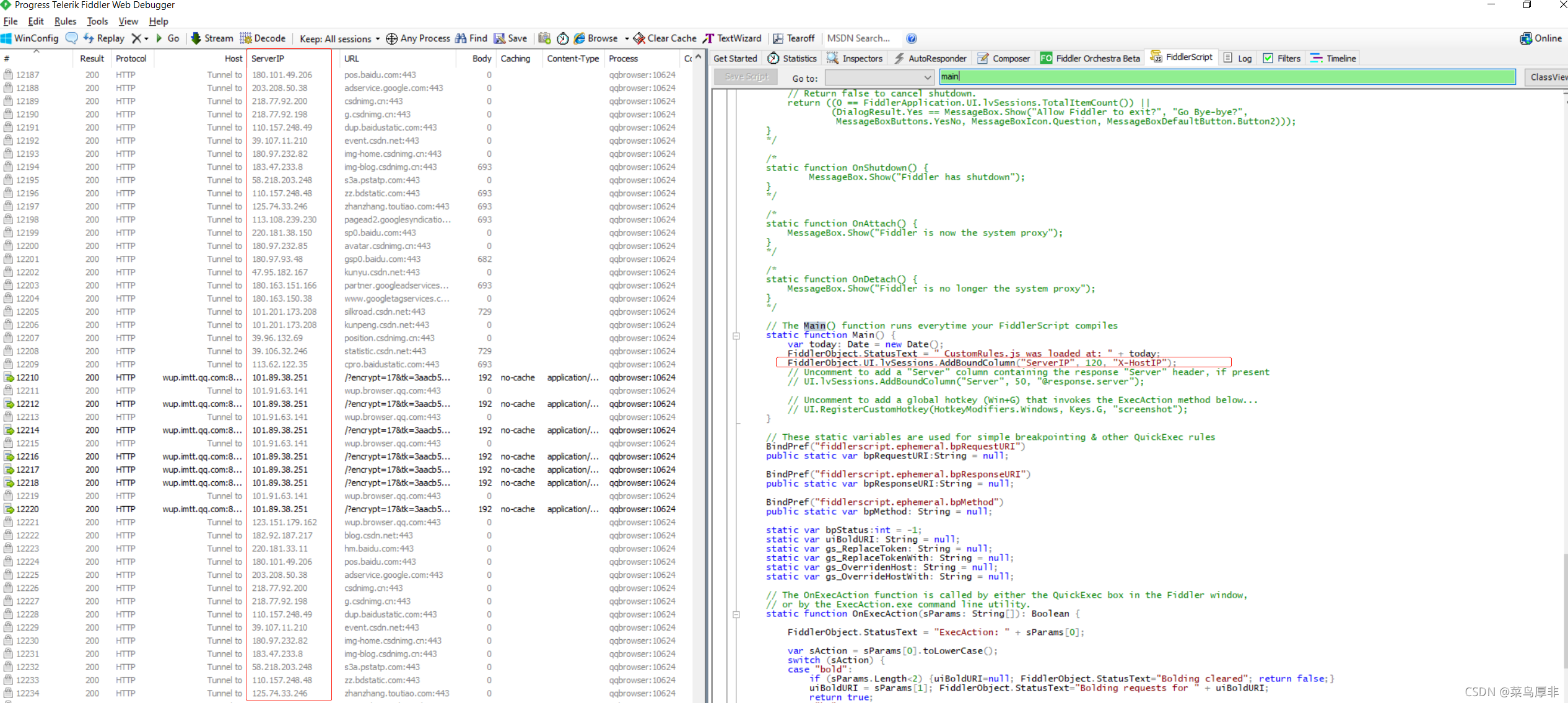Switch to the Statistics tab
The width and height of the screenshot is (1568, 703).
792,58
